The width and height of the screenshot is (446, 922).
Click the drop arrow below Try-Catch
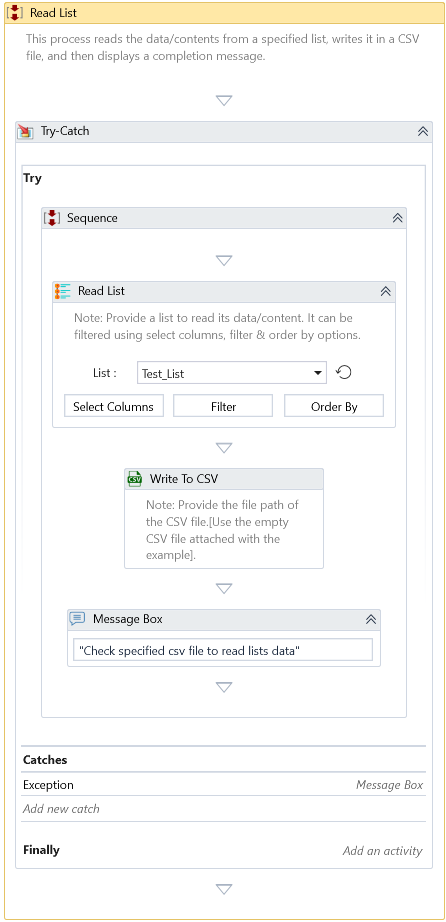224,888
